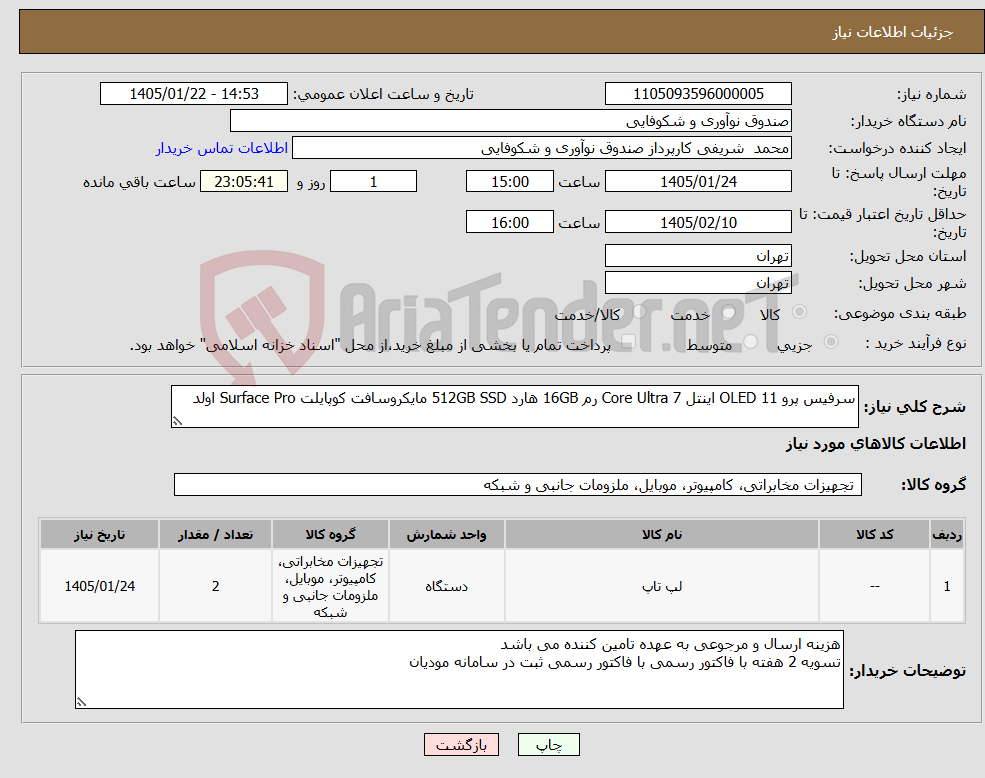The image size is (985, 778).
Task: Click the delivery city field تهران
Action: click(698, 283)
